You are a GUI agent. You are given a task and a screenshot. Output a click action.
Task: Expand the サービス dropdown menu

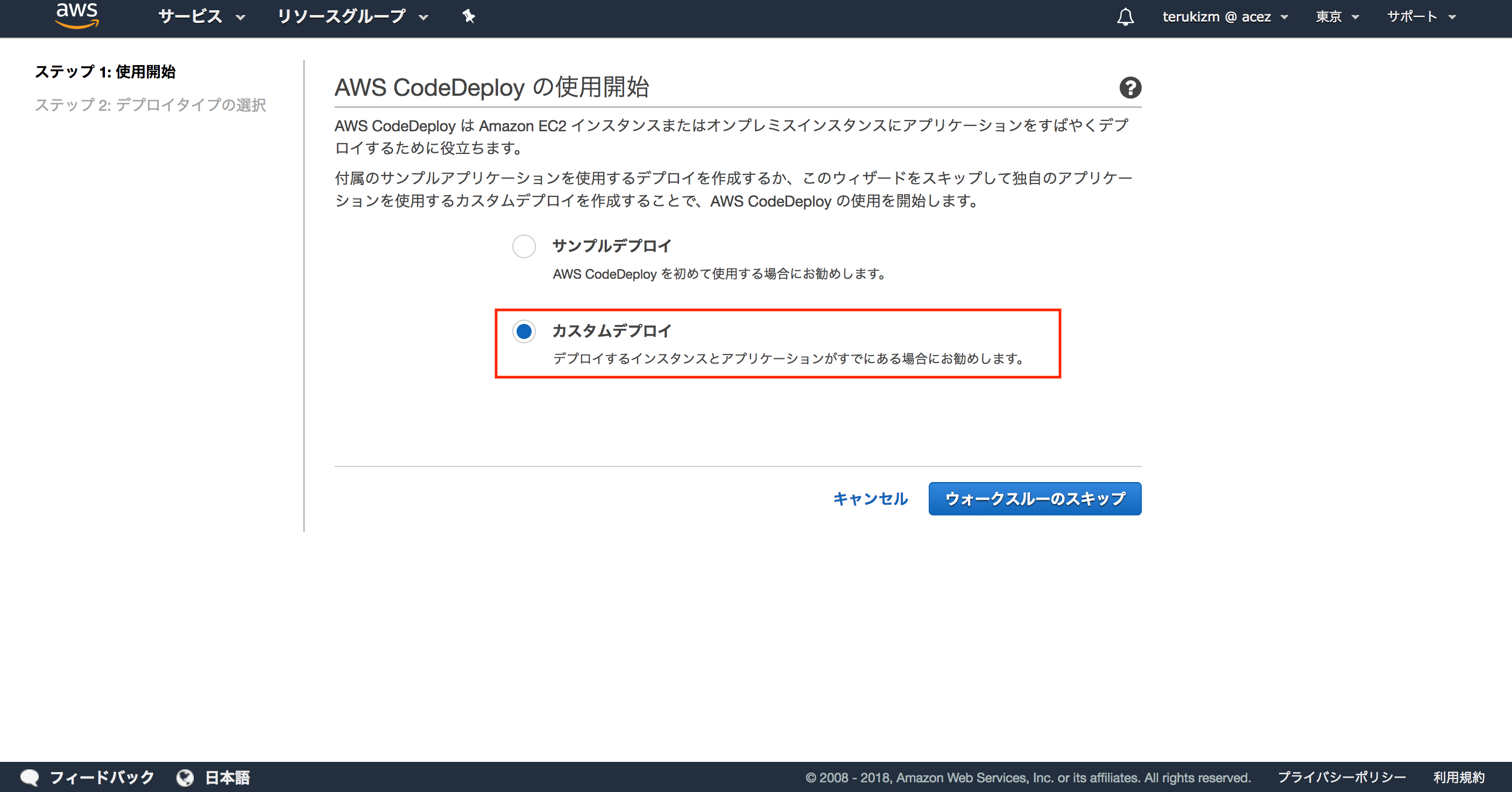[201, 17]
